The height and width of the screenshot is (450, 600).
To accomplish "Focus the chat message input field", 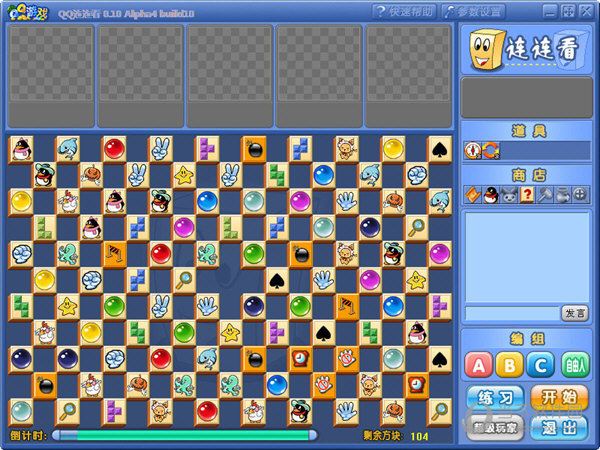I will pos(511,313).
